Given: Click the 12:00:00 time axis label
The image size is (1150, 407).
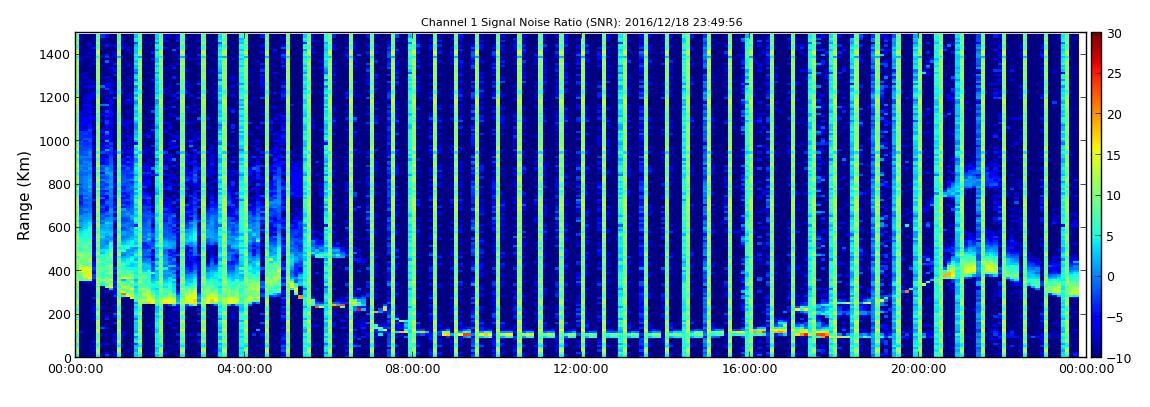Looking at the screenshot, I should 580,370.
